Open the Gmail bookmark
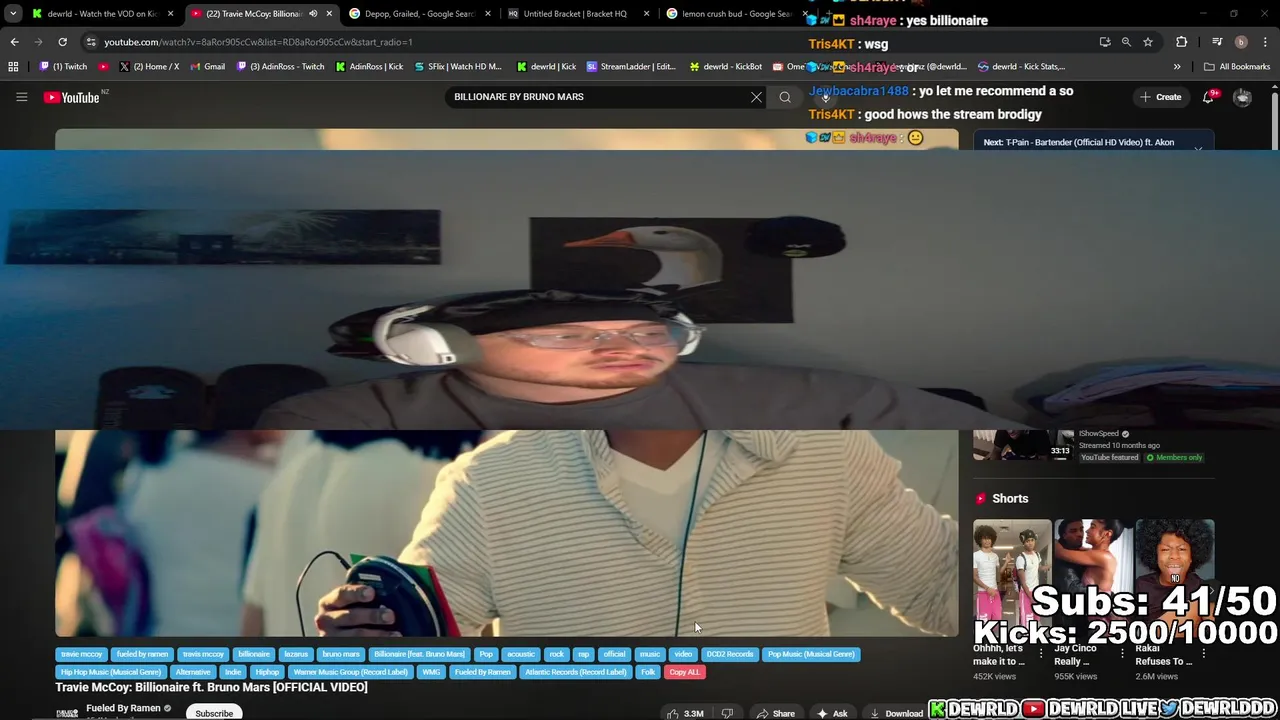This screenshot has width=1280, height=720. 207,67
